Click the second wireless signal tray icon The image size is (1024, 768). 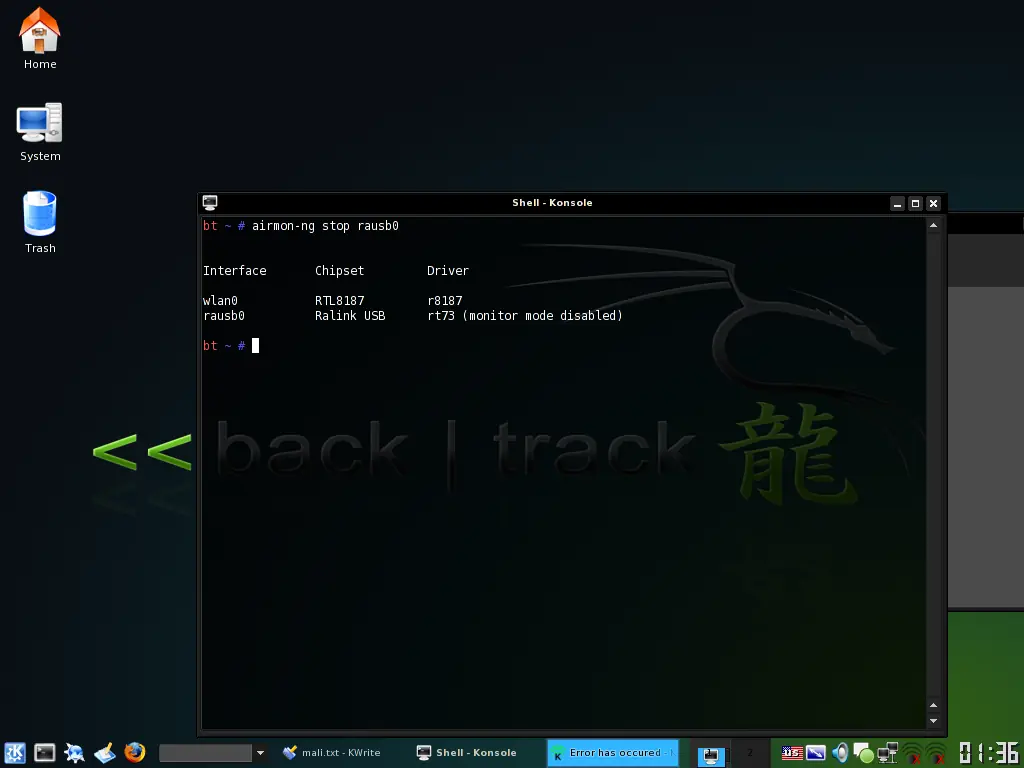pos(936,753)
